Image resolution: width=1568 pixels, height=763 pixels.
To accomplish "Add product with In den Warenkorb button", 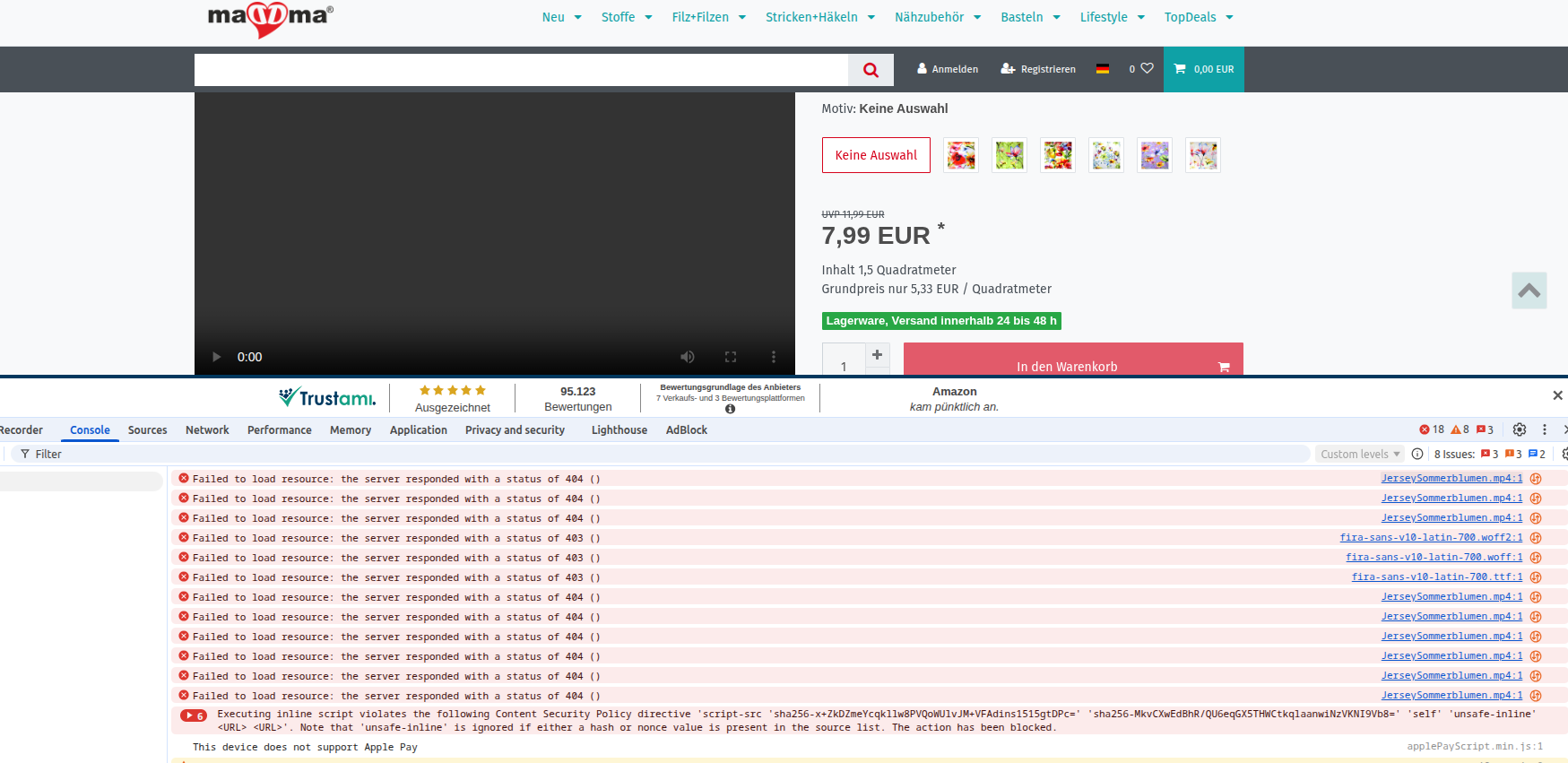I will (x=1072, y=363).
